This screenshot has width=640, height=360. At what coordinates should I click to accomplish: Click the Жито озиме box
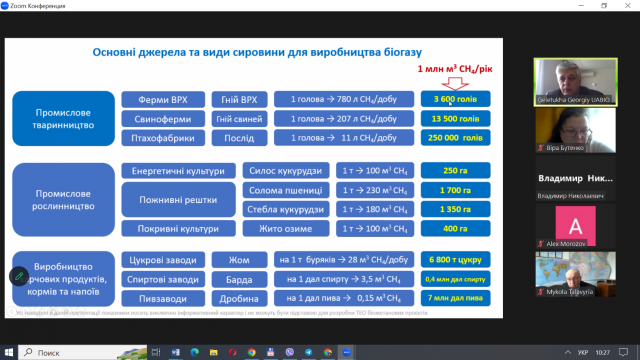pyautogui.click(x=286, y=229)
